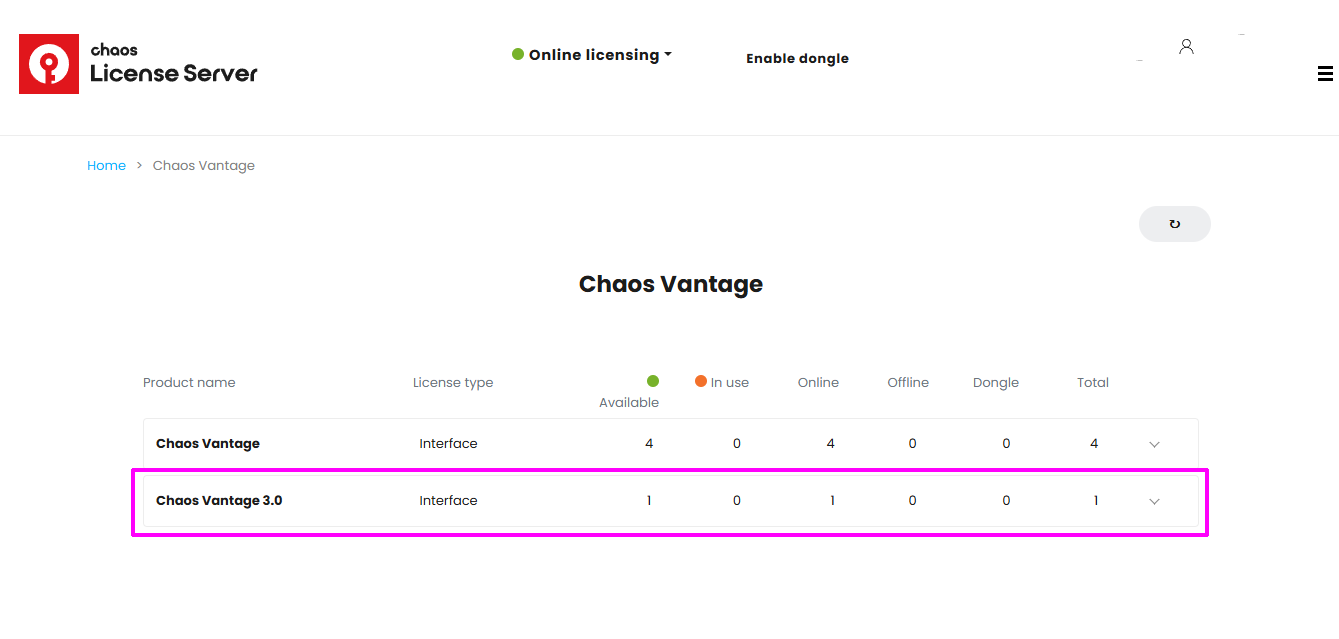Open the hamburger menu icon

point(1325,73)
